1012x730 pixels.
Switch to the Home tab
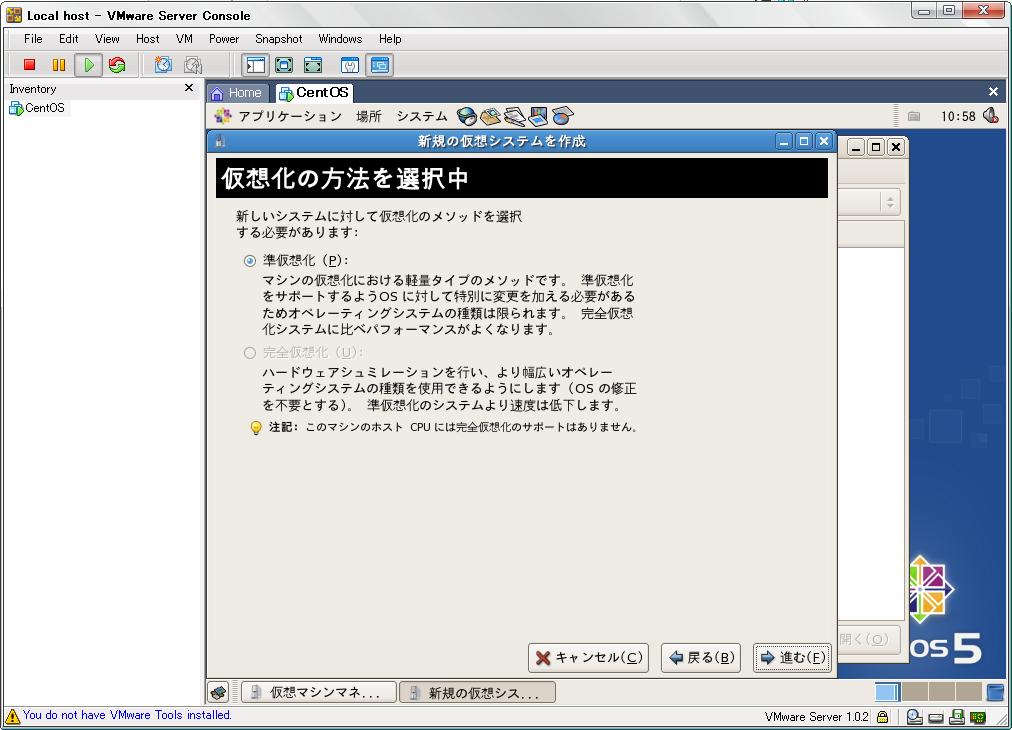tap(236, 93)
